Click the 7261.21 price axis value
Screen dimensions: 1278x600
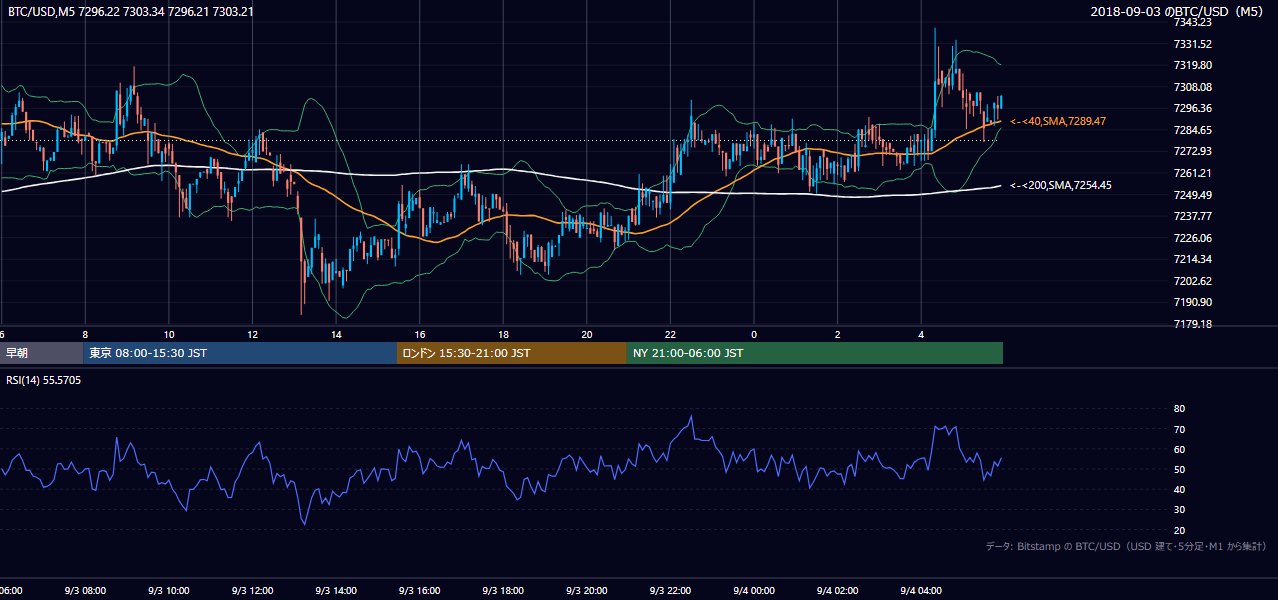[1192, 173]
